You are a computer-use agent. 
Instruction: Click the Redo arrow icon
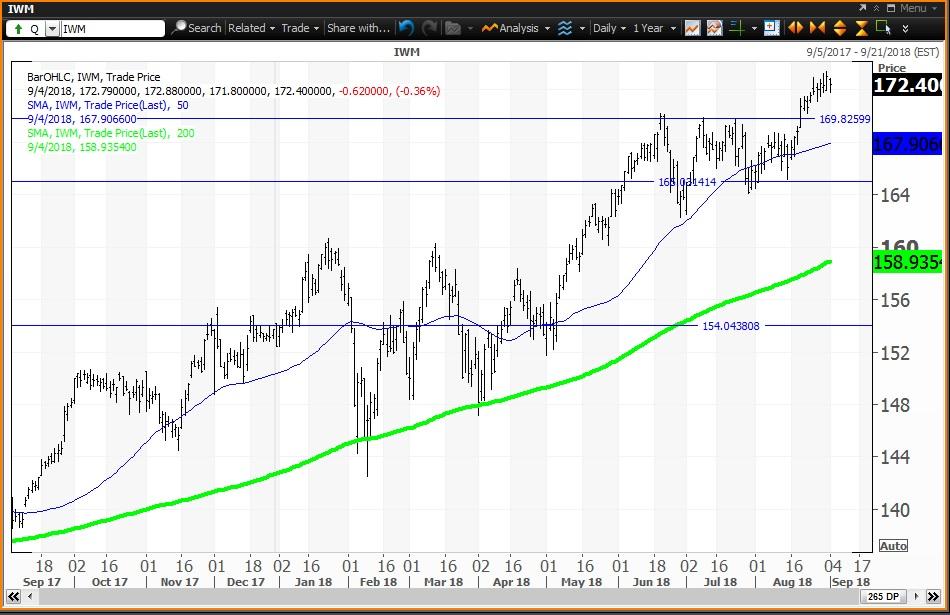point(428,28)
